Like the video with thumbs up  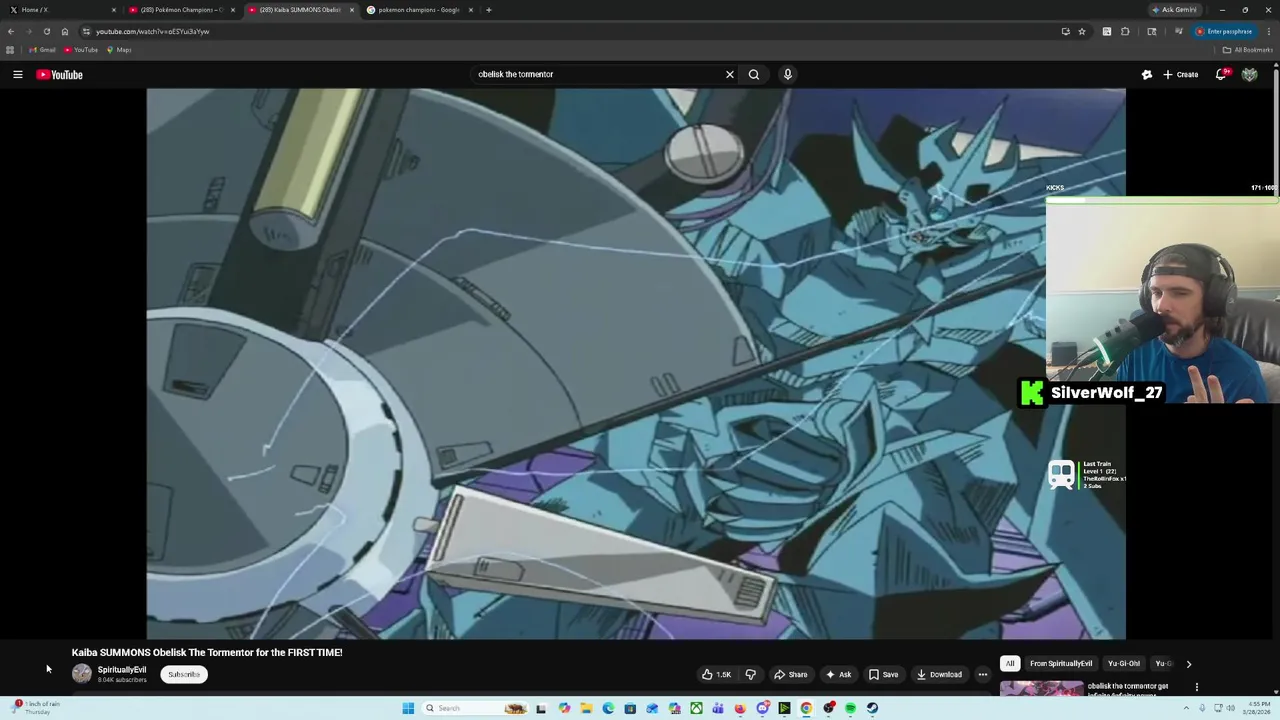(x=716, y=674)
